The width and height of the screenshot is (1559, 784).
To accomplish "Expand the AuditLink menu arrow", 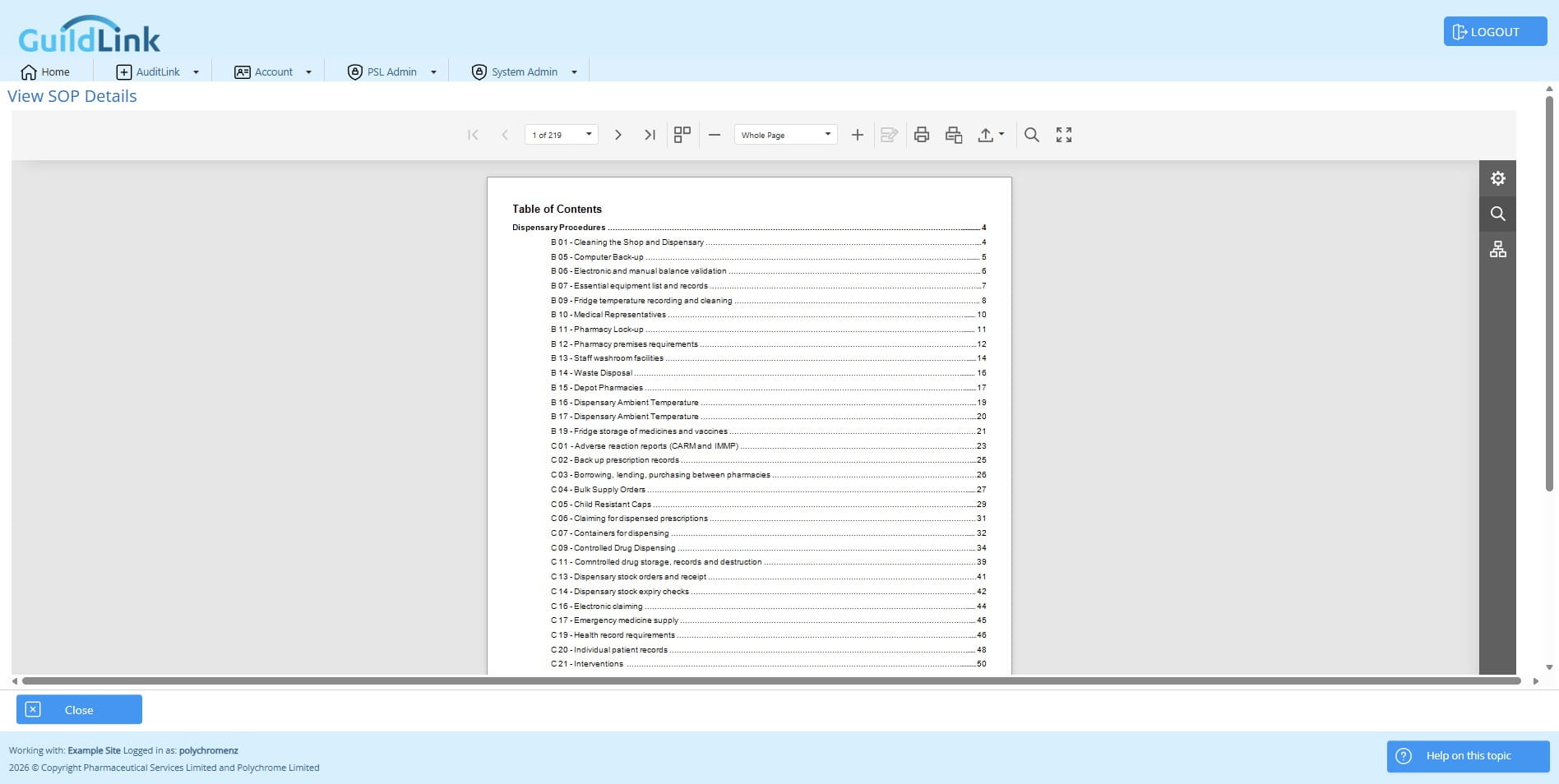I will pos(196,72).
